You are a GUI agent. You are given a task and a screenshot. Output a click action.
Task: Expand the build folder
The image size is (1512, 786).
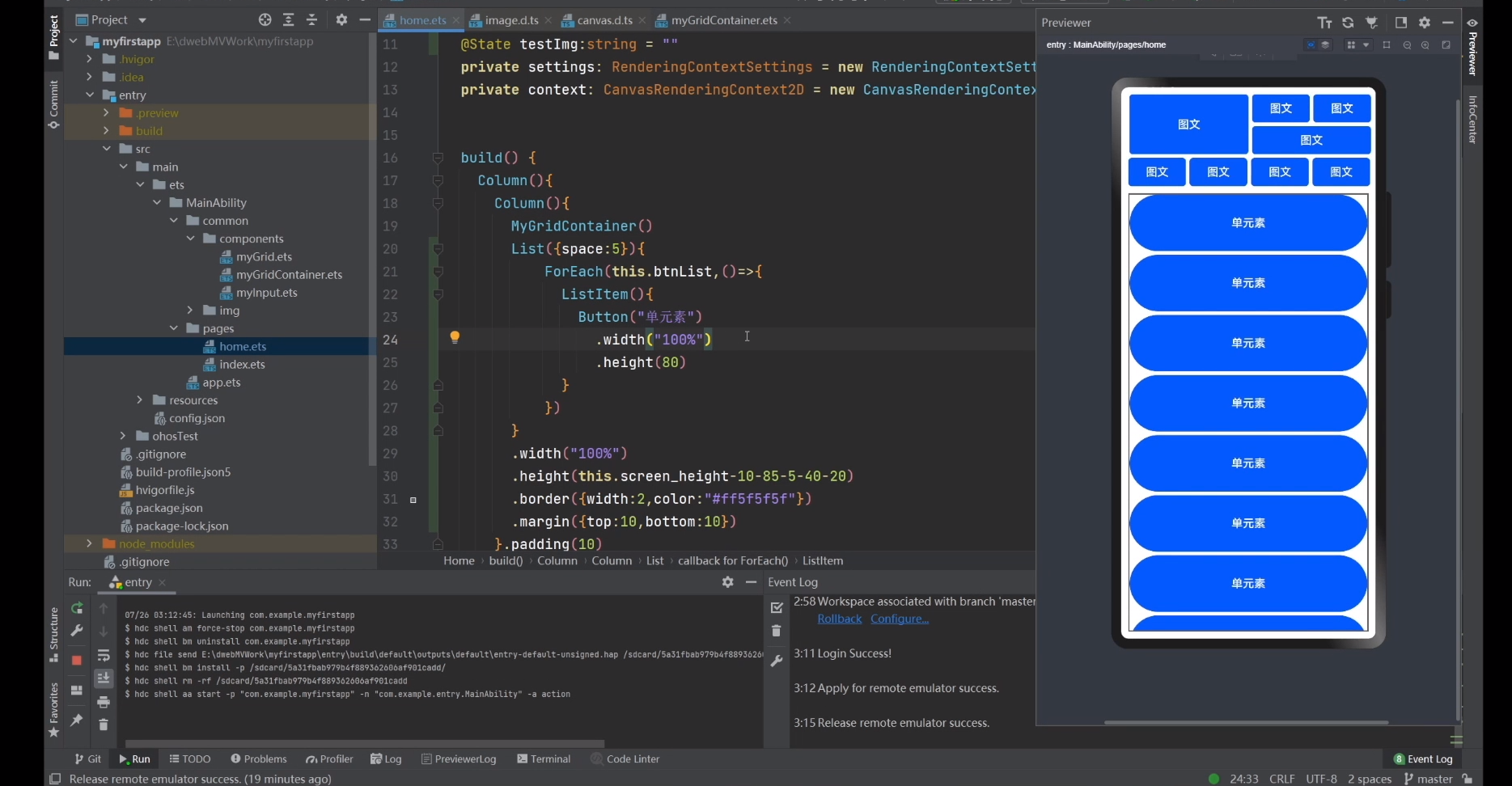click(x=106, y=131)
